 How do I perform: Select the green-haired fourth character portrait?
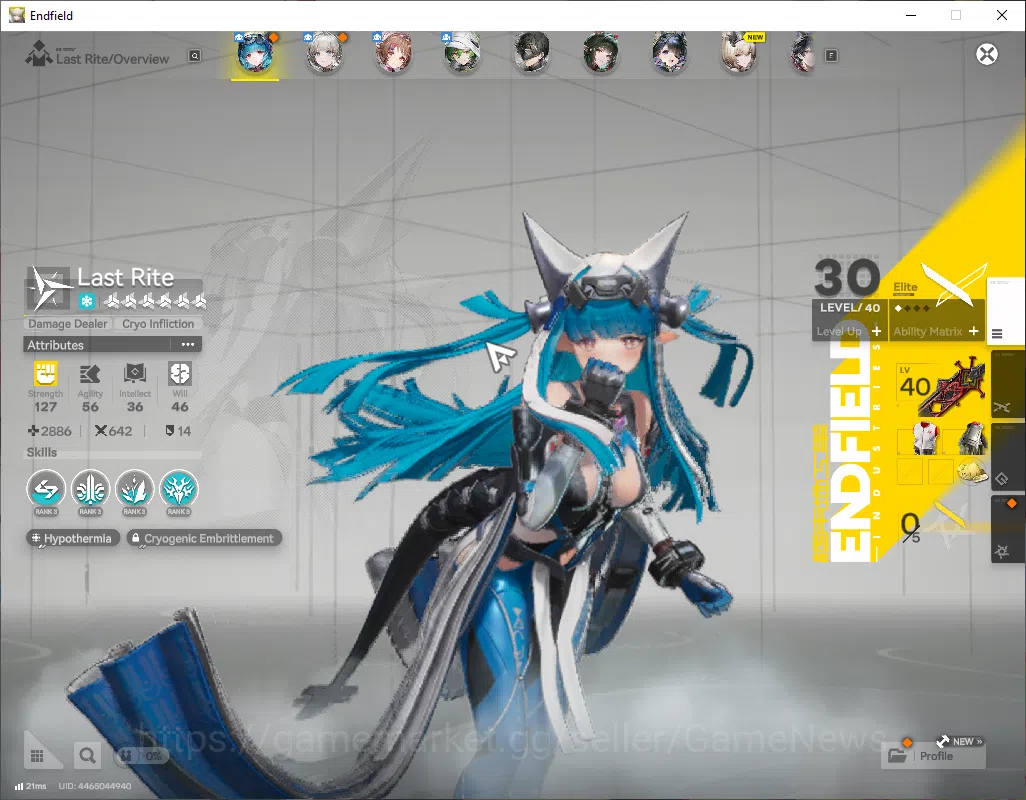(462, 54)
